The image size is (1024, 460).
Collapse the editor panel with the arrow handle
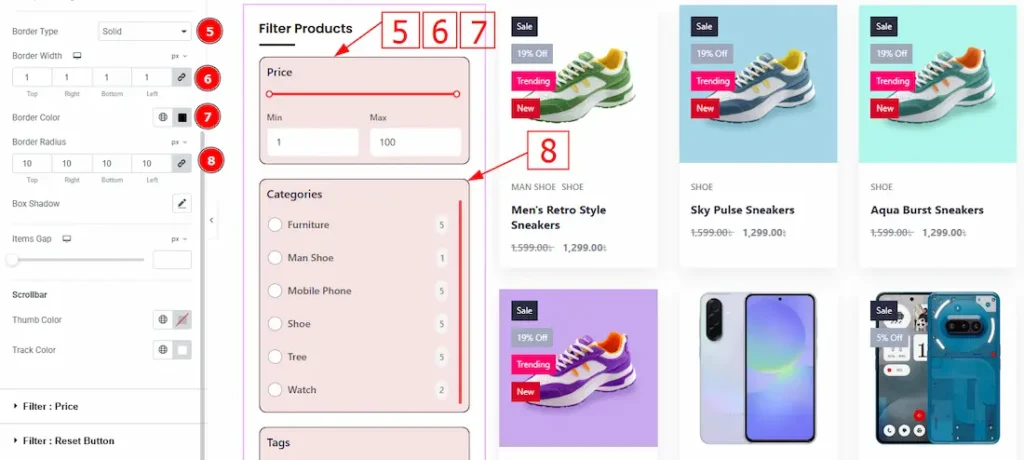tap(211, 220)
